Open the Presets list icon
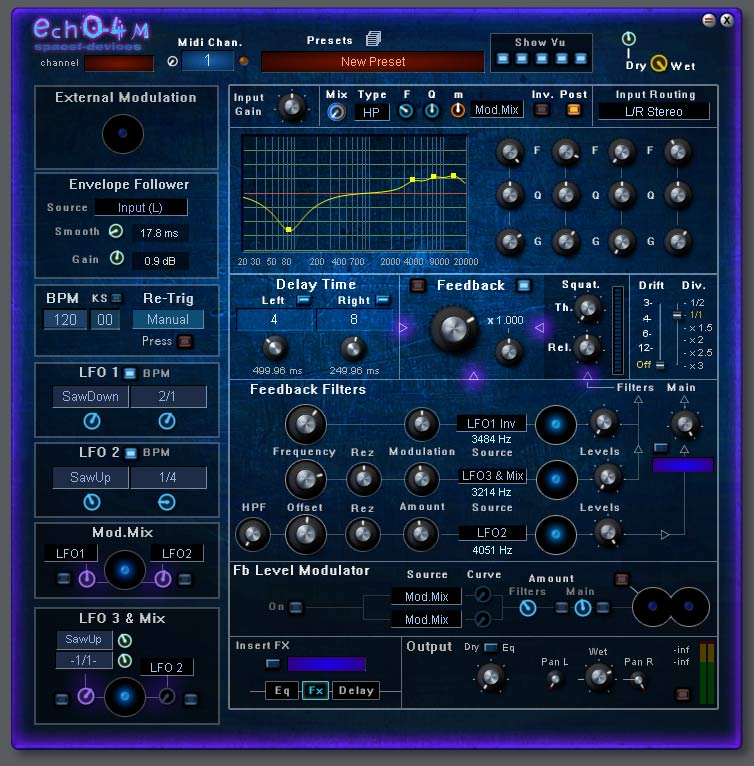This screenshot has height=766, width=754. coord(373,39)
